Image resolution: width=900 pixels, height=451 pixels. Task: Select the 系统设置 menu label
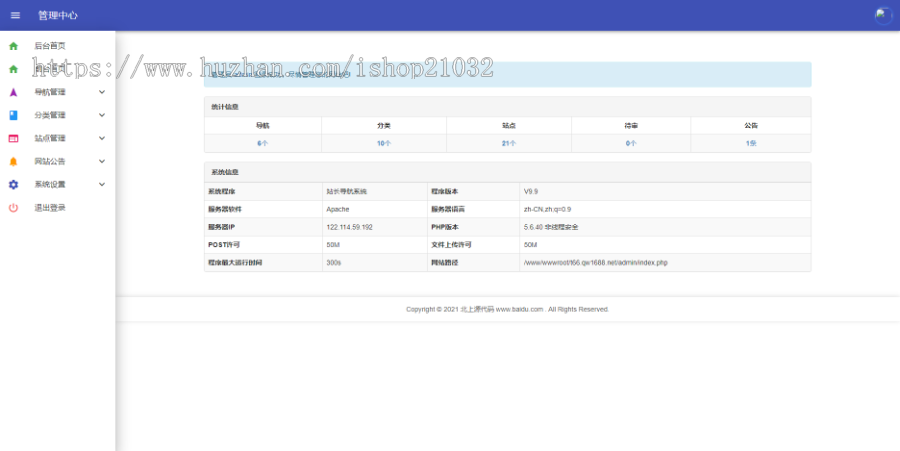tap(50, 184)
